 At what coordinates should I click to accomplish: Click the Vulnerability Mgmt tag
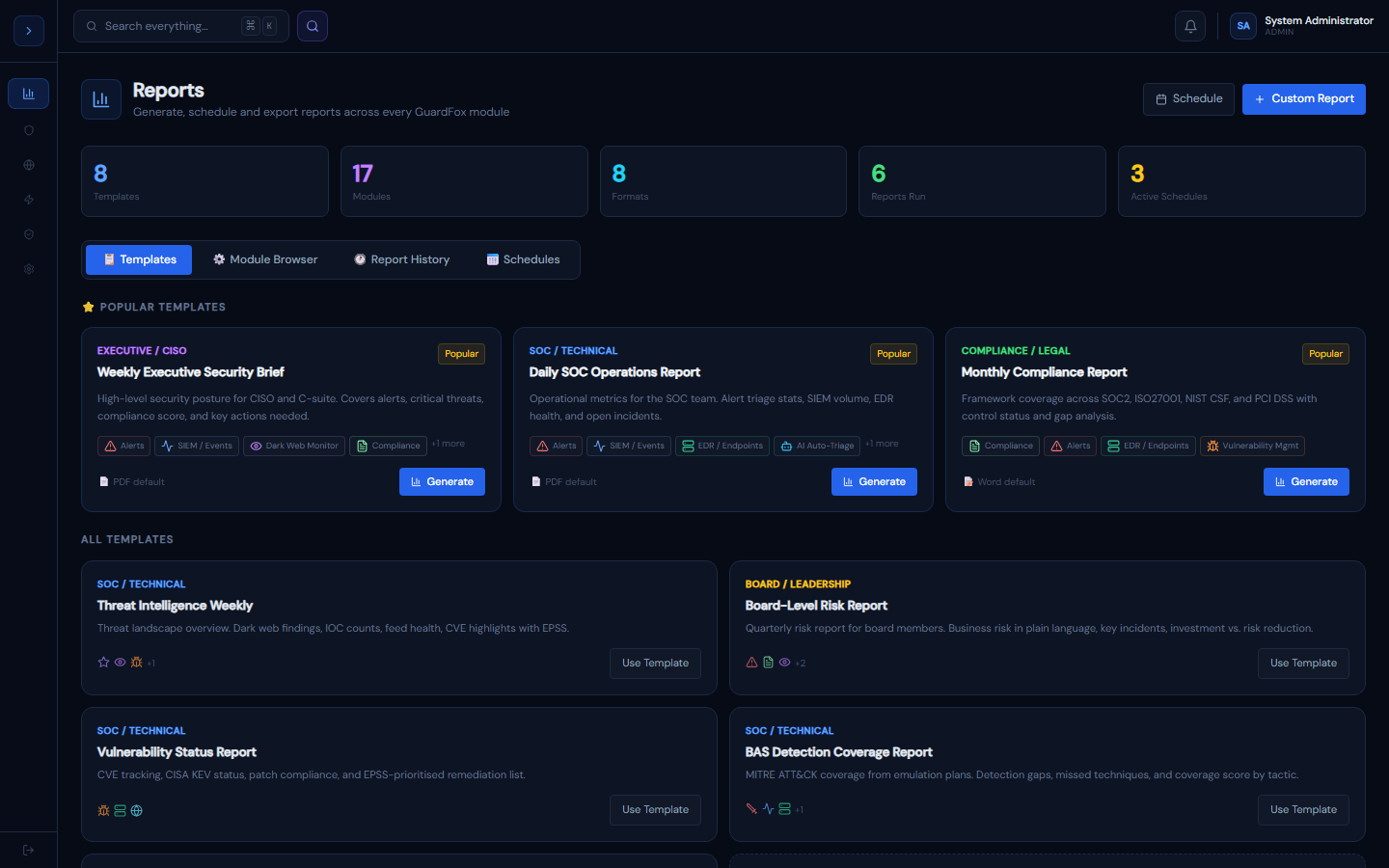click(1253, 446)
